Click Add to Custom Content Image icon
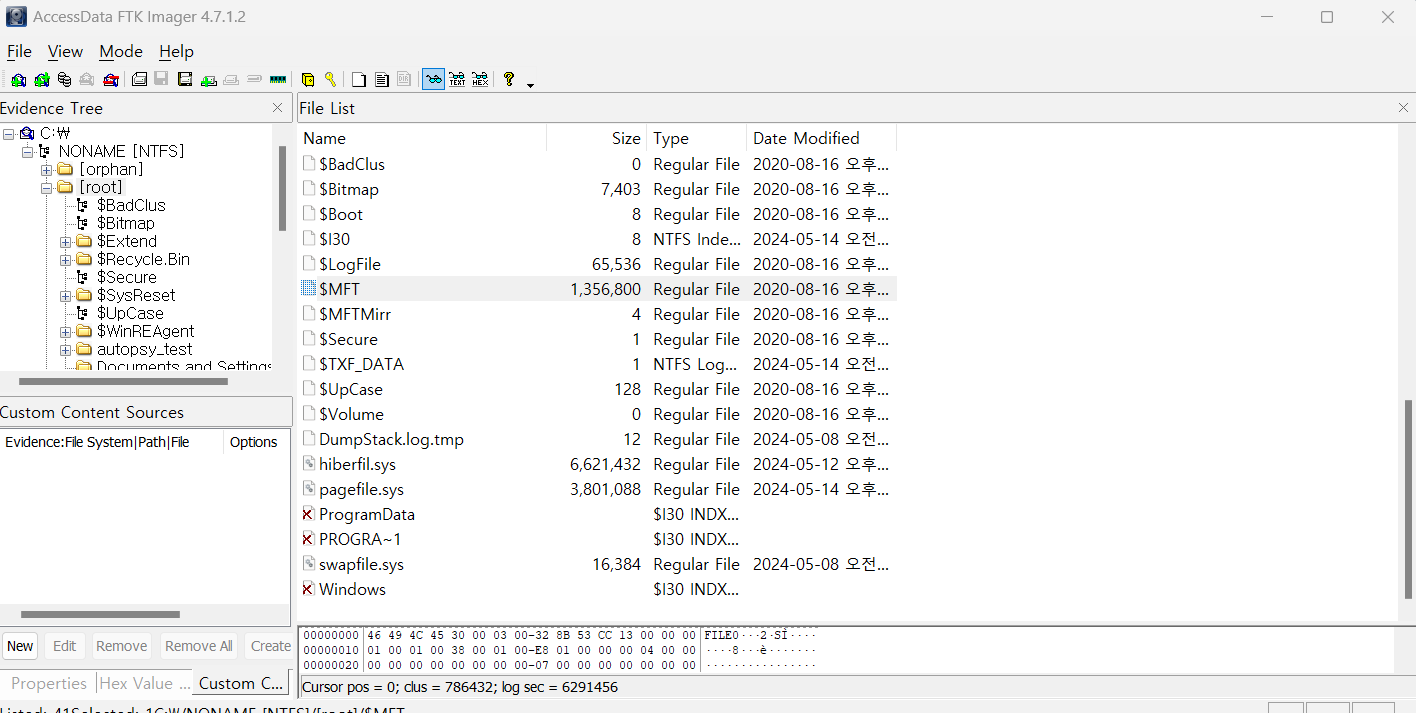 [209, 79]
